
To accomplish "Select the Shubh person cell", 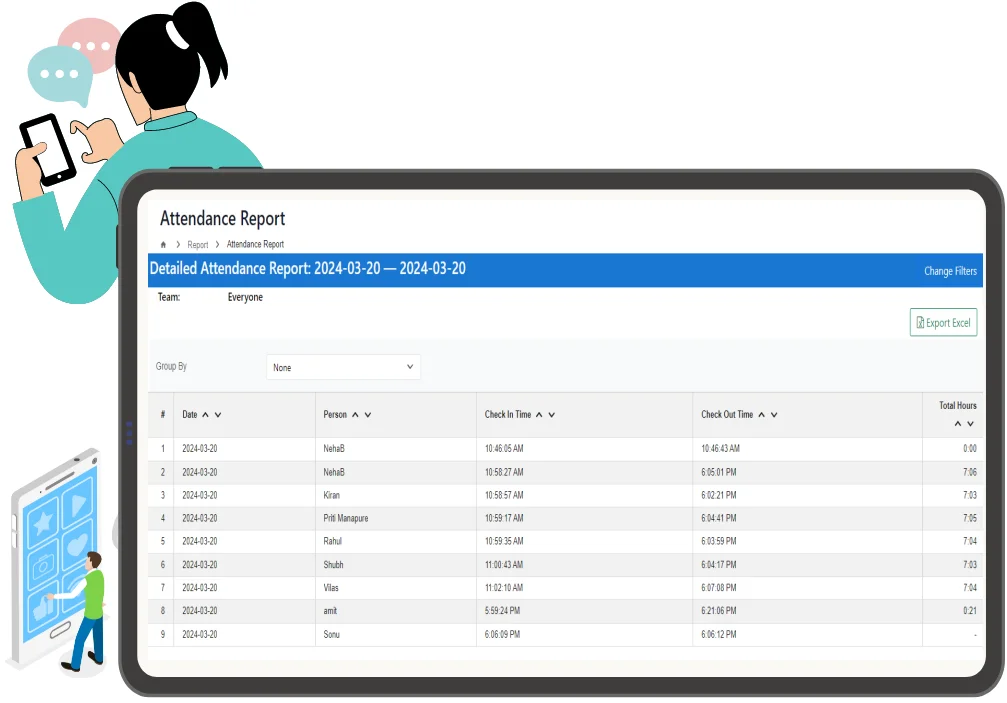I will tap(333, 565).
